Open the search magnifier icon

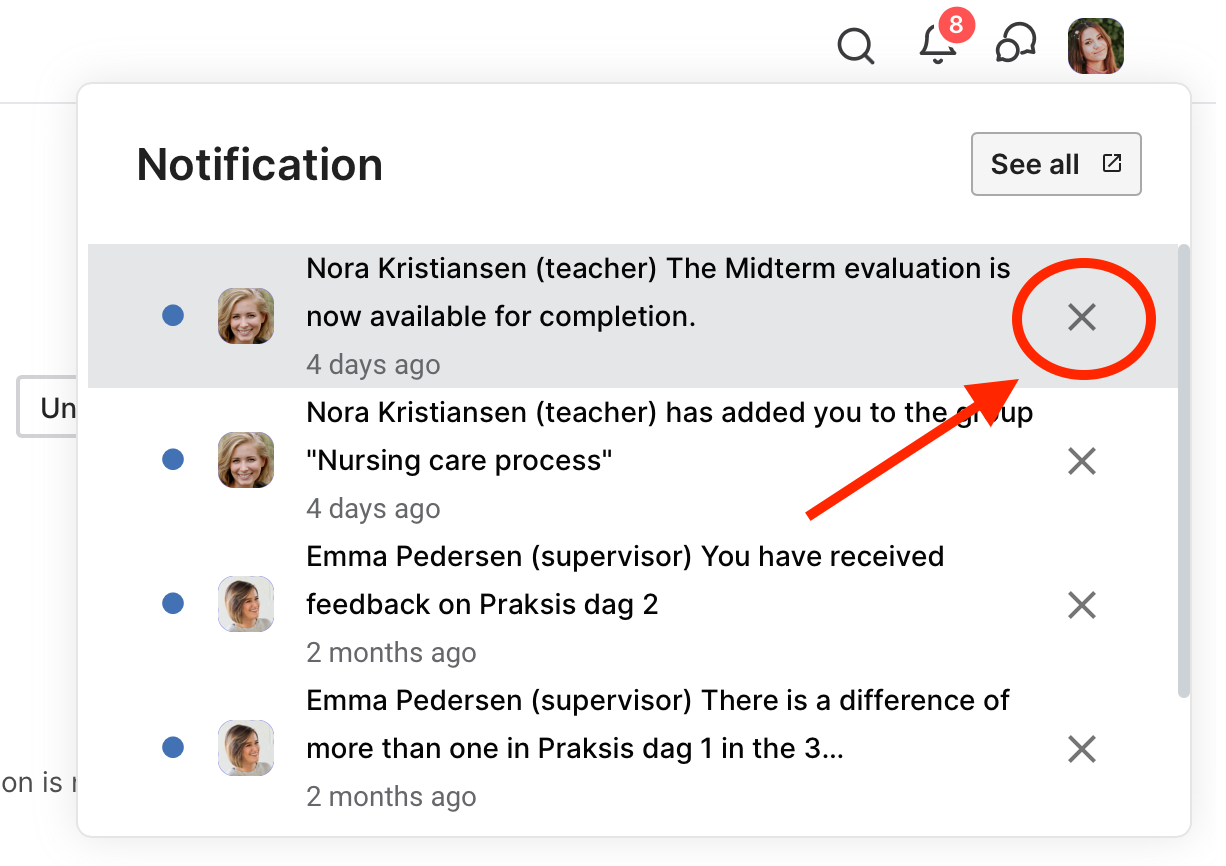pos(855,46)
